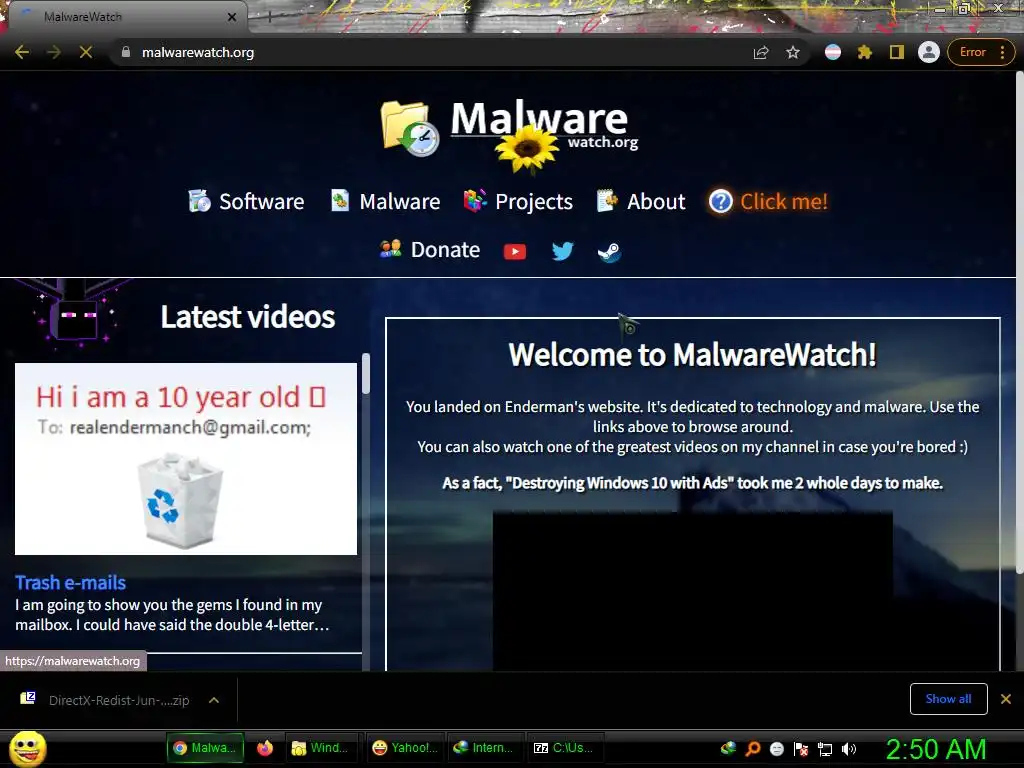This screenshot has height=768, width=1024.
Task: Open the browser profile avatar
Action: tap(929, 52)
